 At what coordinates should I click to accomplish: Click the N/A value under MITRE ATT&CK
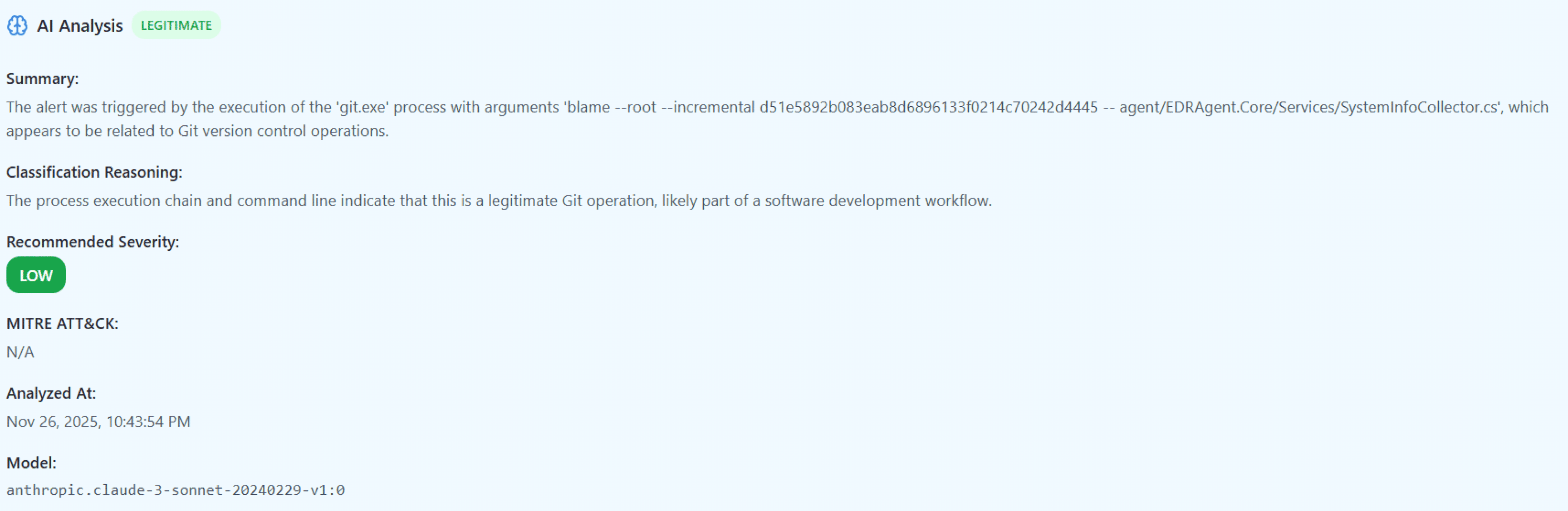click(20, 352)
